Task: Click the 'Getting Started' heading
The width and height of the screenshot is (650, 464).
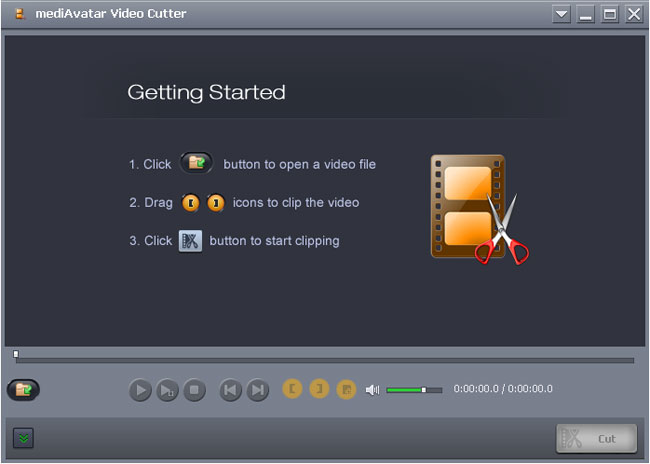Action: coord(206,92)
